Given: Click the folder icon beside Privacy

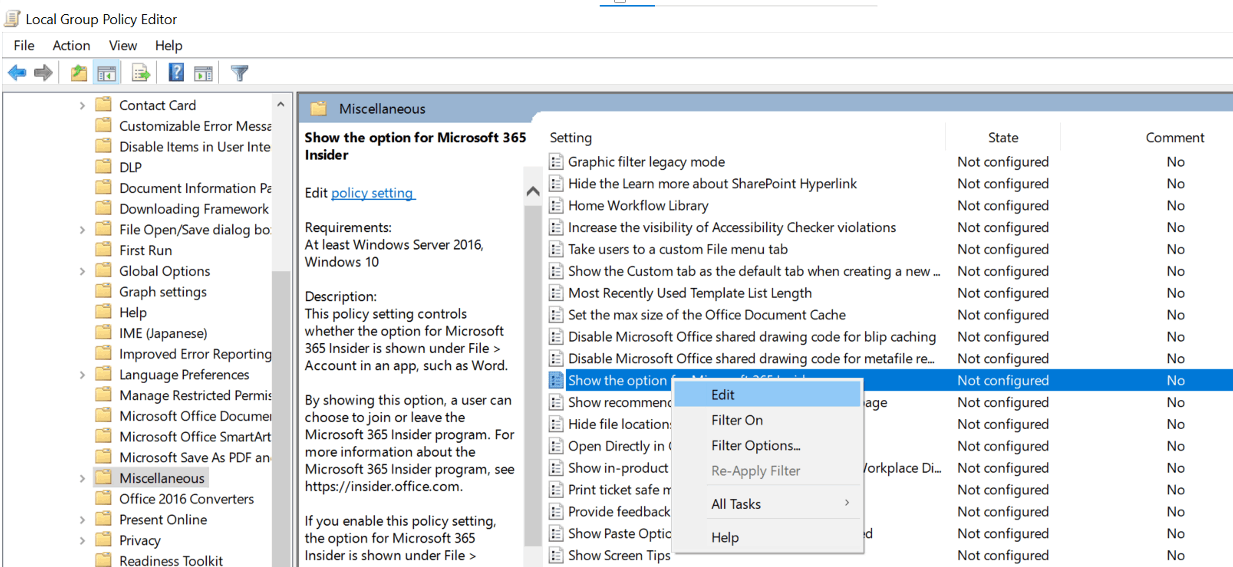Looking at the screenshot, I should pyautogui.click(x=103, y=540).
